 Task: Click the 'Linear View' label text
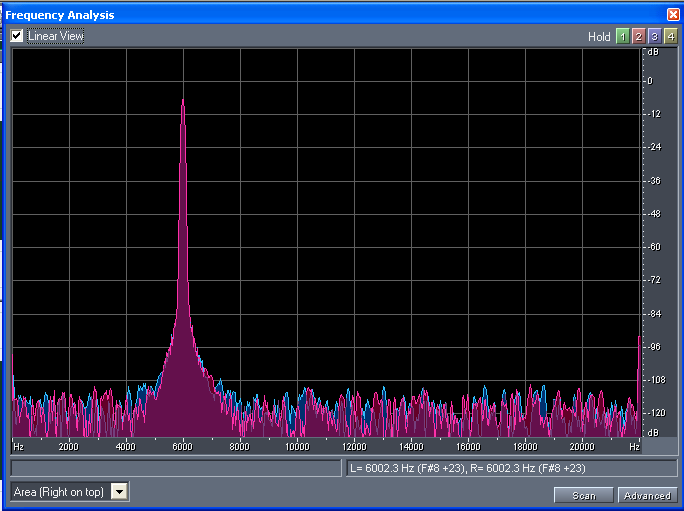(55, 36)
